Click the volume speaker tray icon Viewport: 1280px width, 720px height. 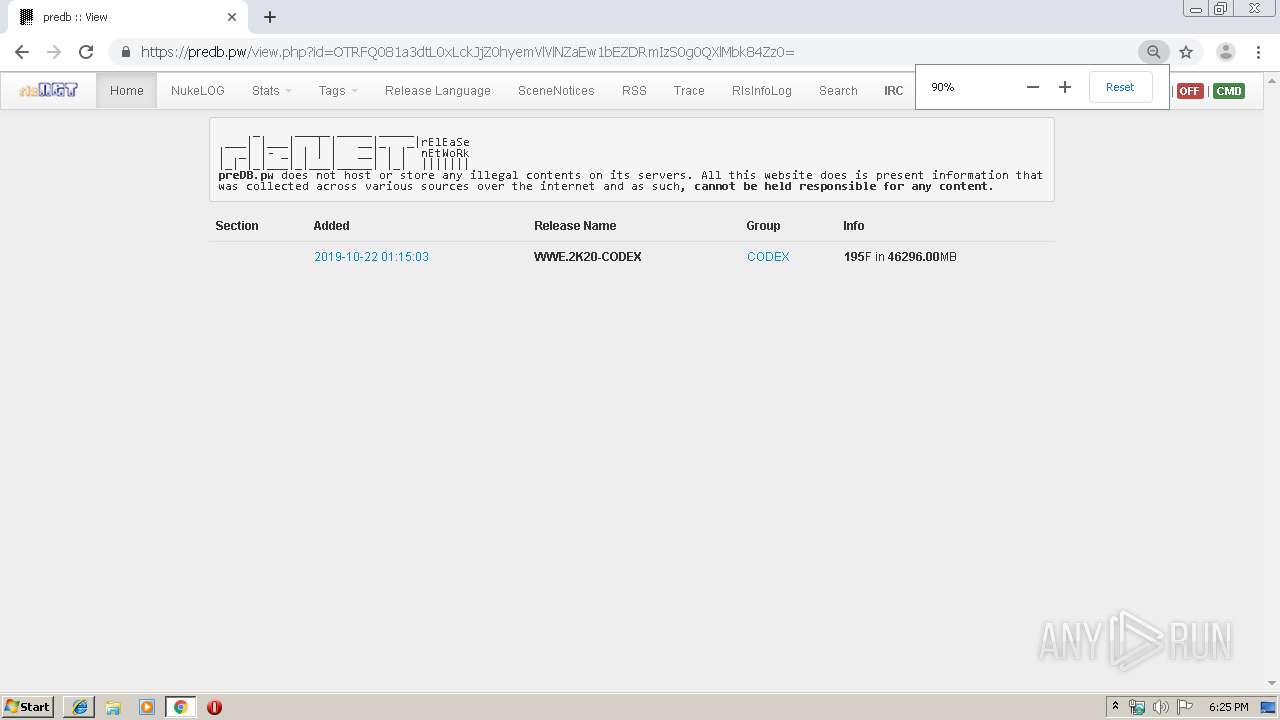[x=1161, y=707]
